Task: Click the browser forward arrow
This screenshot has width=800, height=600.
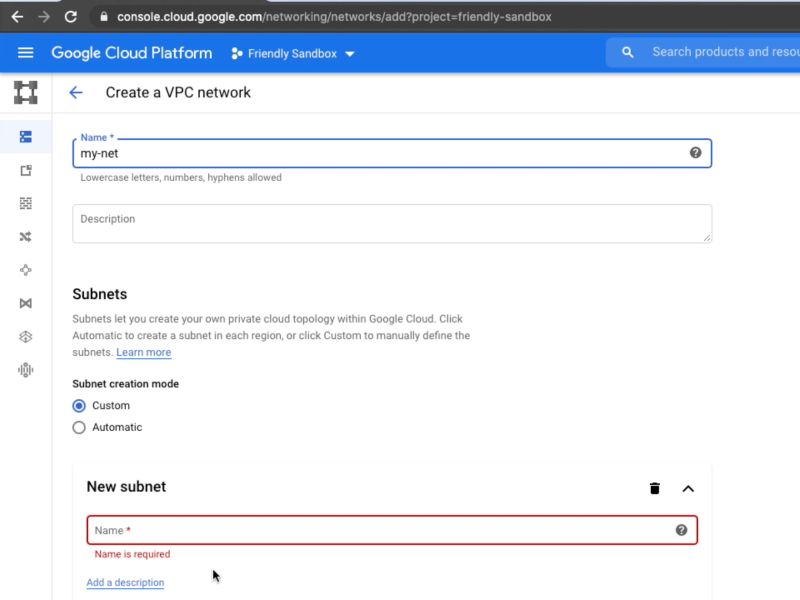Action: [x=44, y=17]
